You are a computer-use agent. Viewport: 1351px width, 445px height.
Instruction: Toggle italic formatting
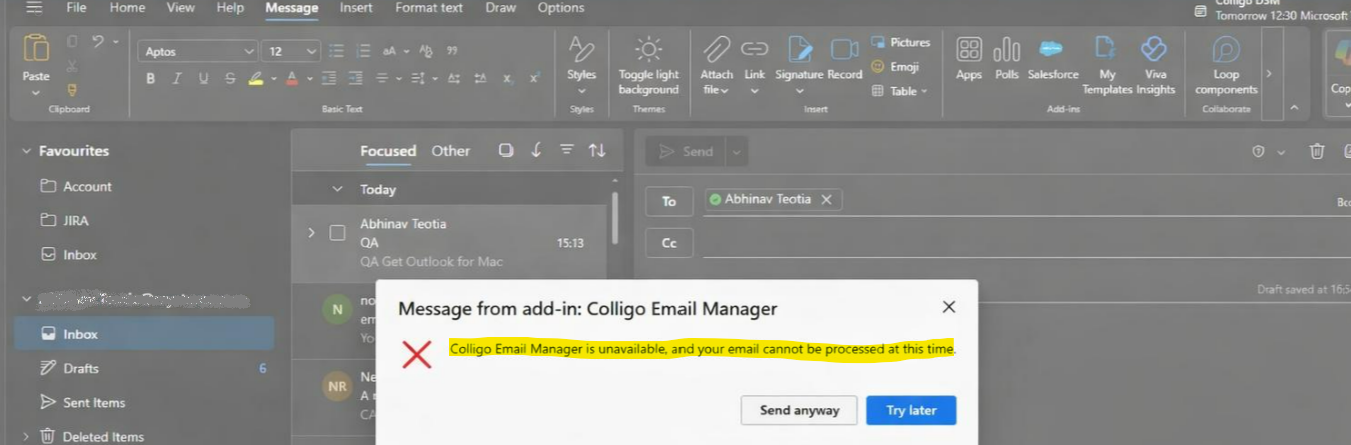point(177,78)
